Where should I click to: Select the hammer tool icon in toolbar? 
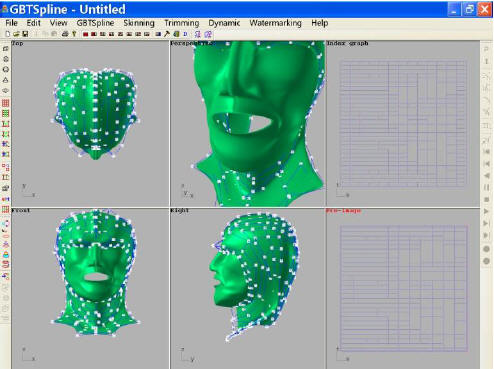point(167,34)
